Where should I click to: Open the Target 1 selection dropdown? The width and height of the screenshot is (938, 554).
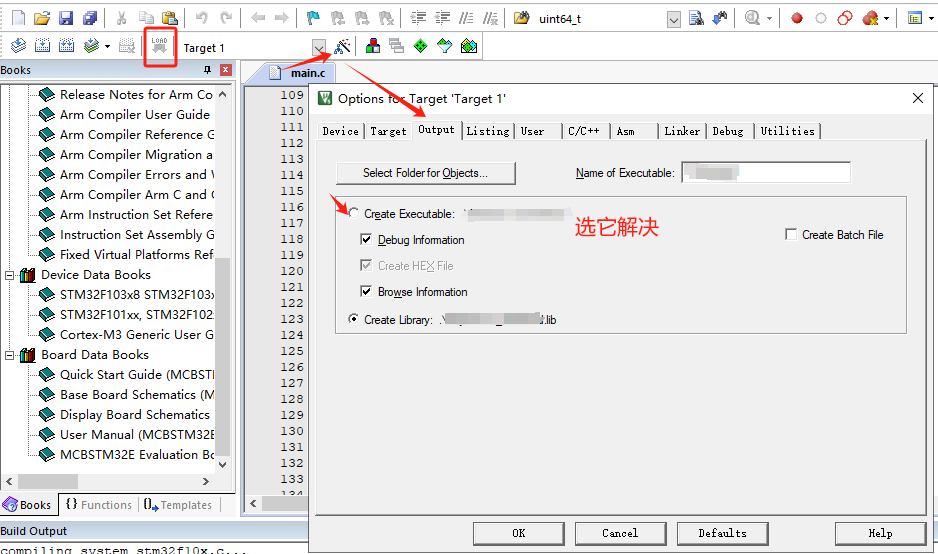(319, 47)
